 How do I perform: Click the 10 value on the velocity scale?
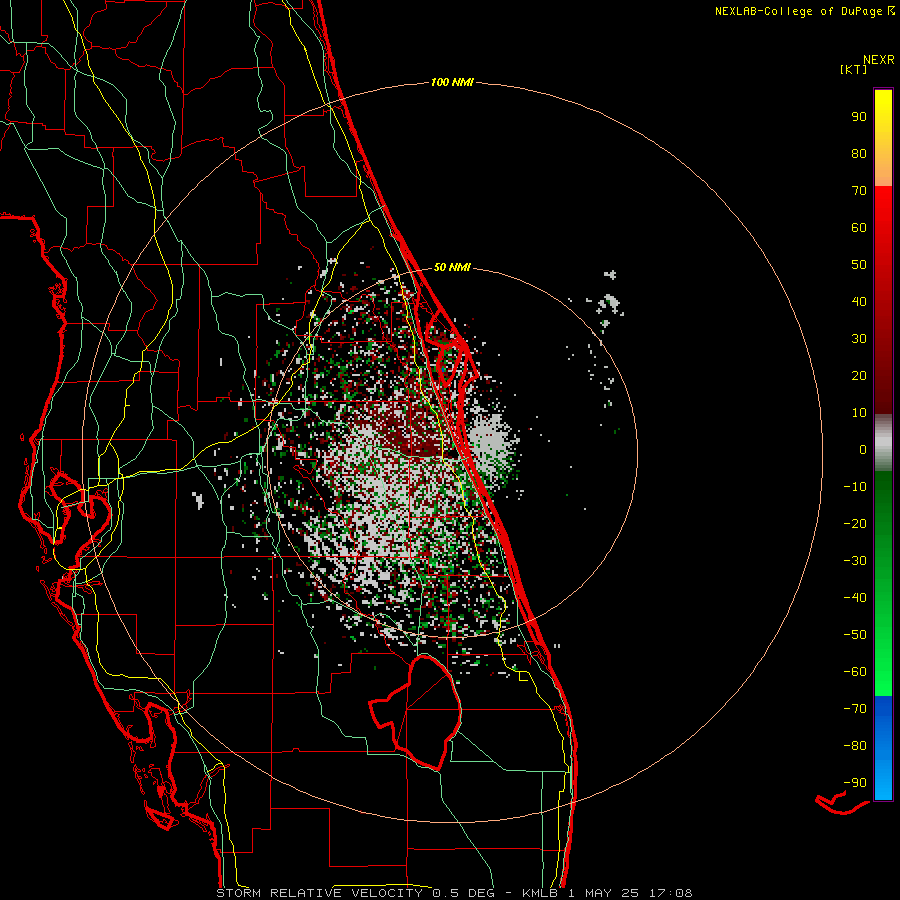click(859, 413)
